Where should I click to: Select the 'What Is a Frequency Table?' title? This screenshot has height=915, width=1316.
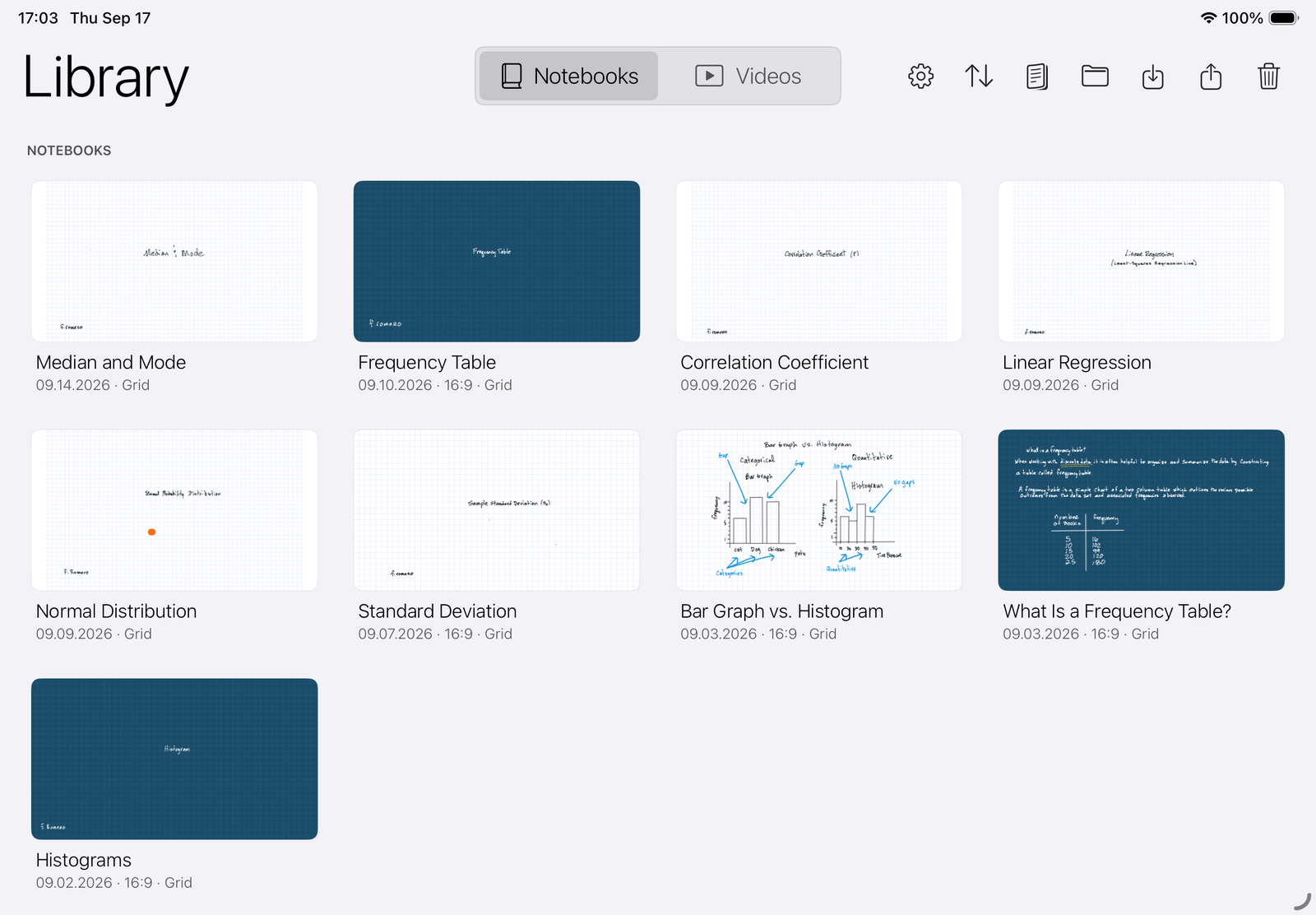pos(1117,611)
